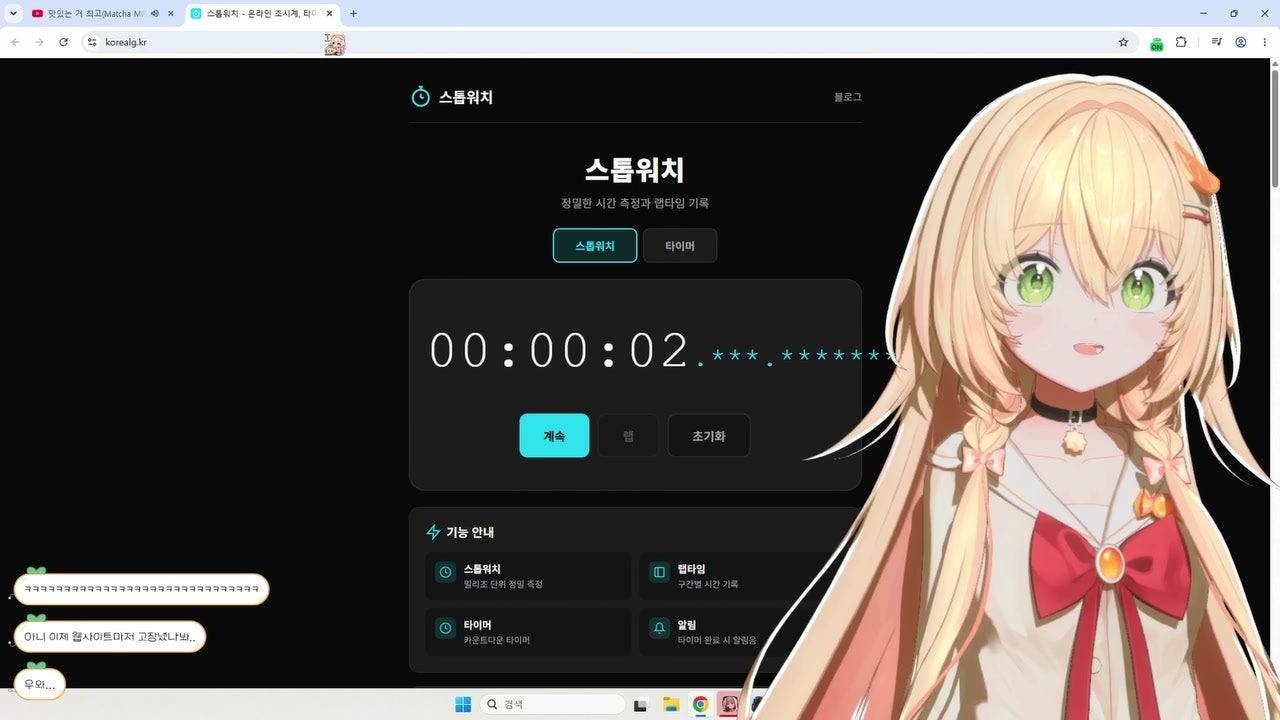Viewport: 1280px width, 720px height.
Task: Click the 정밀한 시간 측정과 랩타임 기록 subtitle
Action: (x=635, y=203)
